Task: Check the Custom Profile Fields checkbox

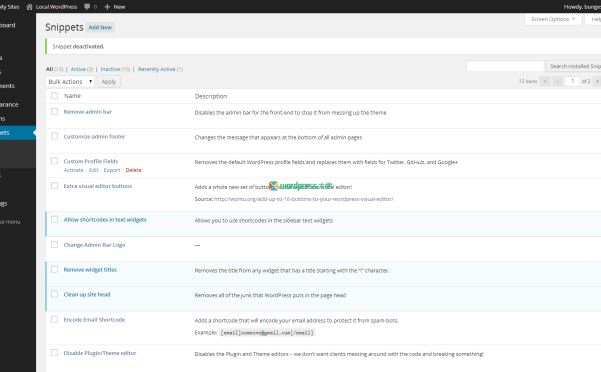Action: pyautogui.click(x=54, y=161)
